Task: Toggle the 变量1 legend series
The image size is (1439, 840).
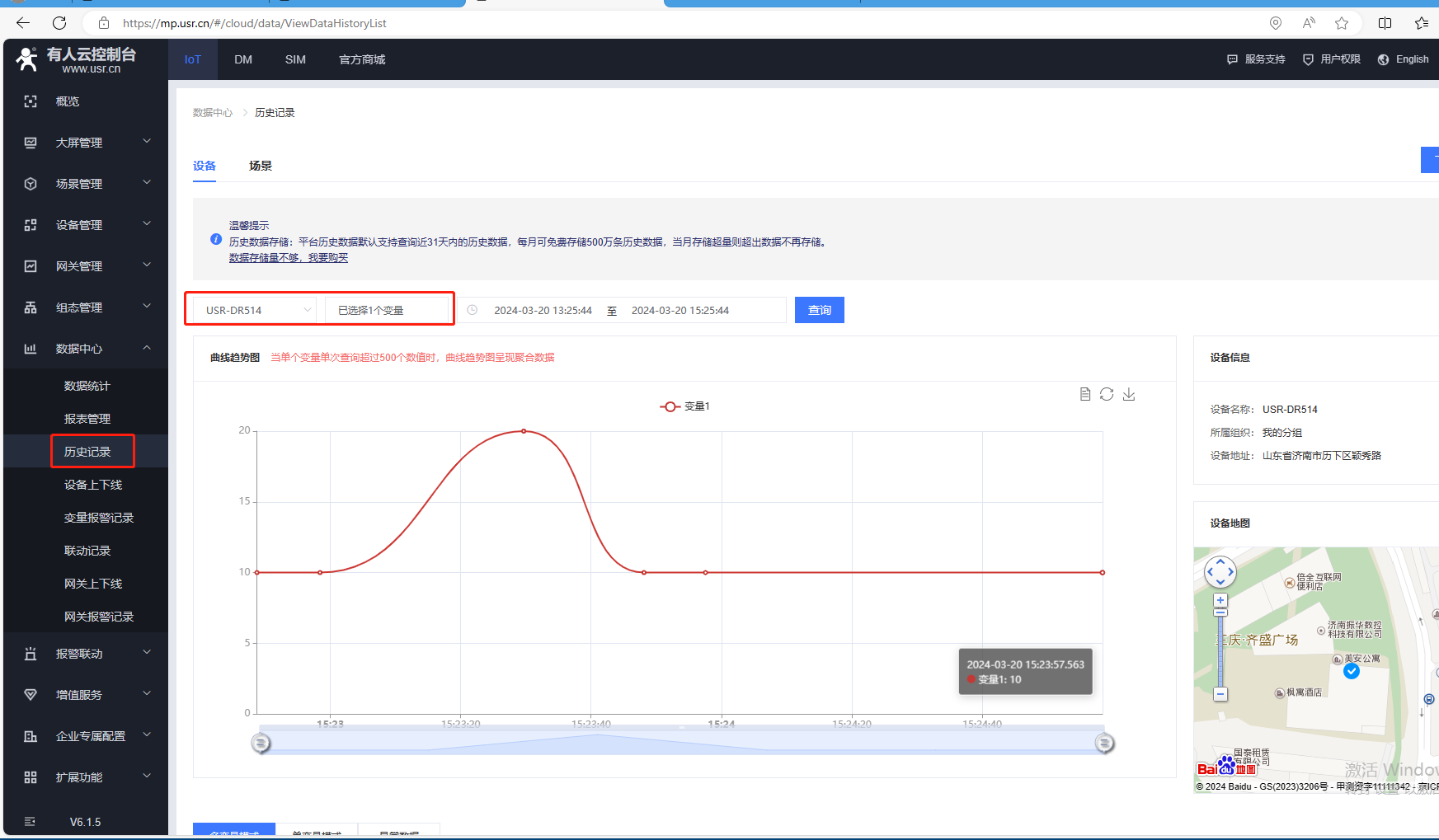Action: pyautogui.click(x=684, y=406)
